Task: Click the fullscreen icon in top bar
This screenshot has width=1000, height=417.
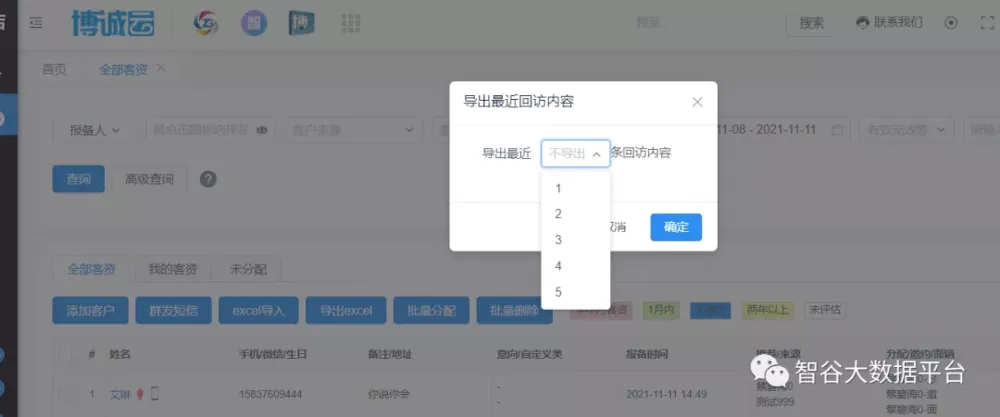Action: point(984,23)
